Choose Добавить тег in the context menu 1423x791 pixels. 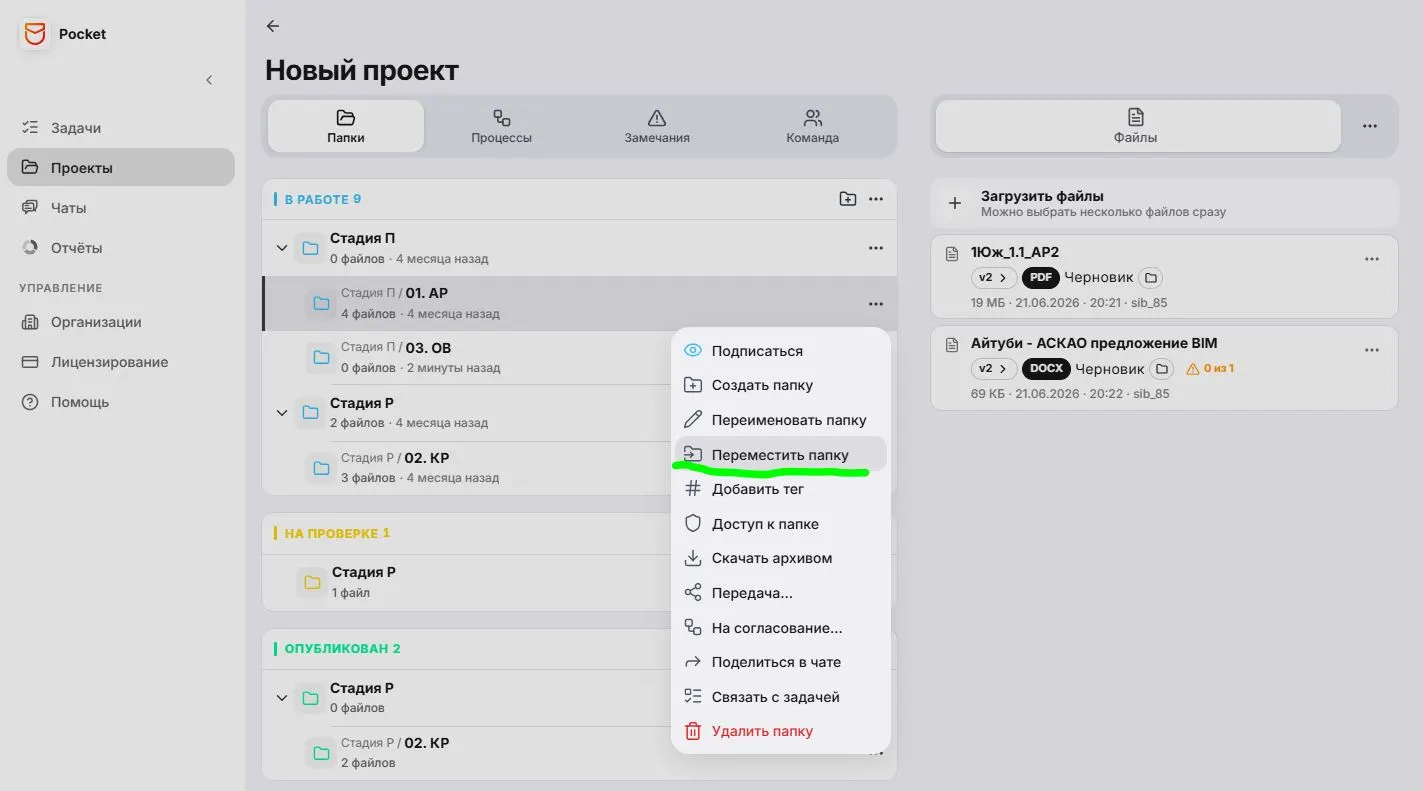click(780, 489)
